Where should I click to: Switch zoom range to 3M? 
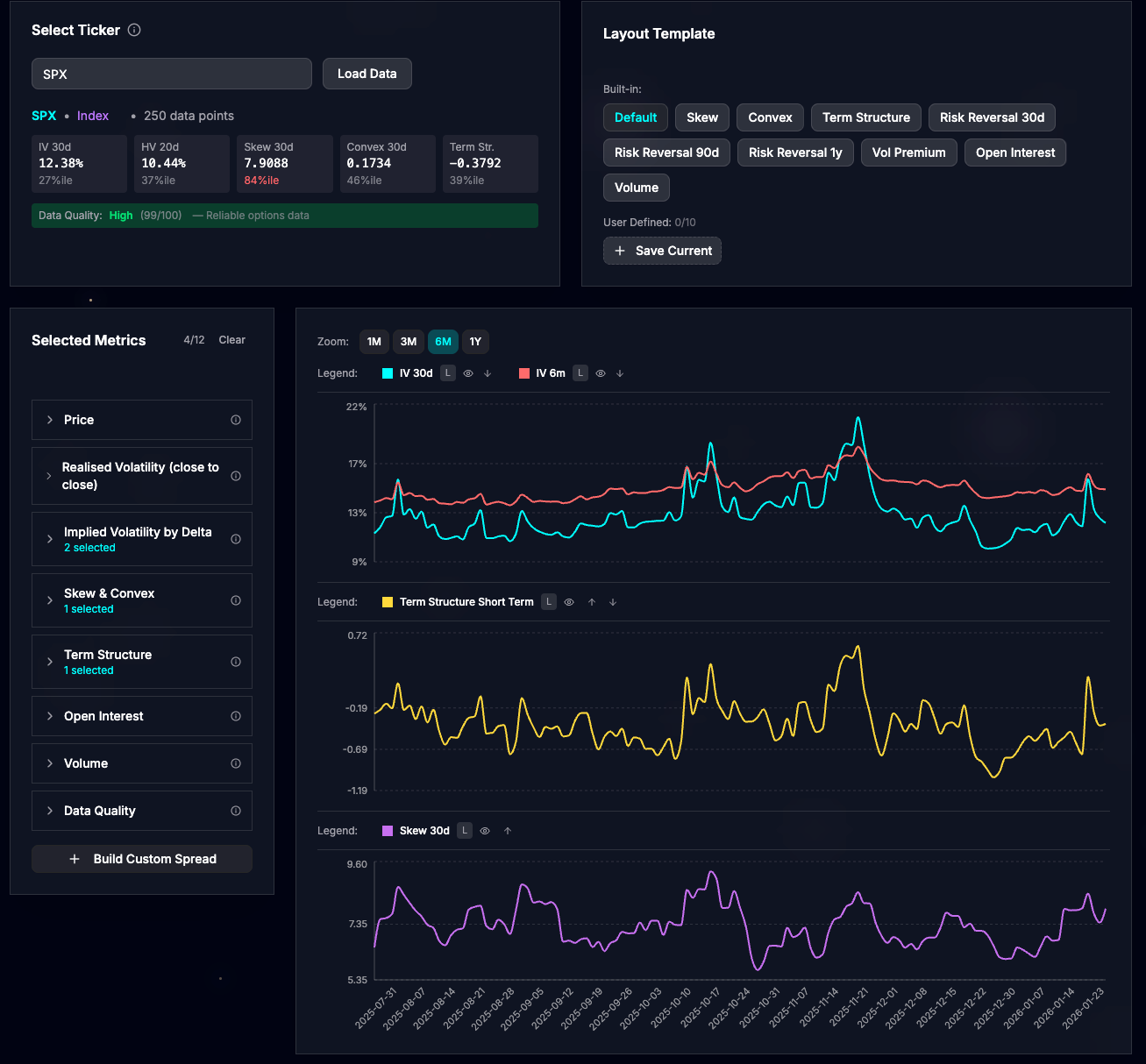click(409, 342)
